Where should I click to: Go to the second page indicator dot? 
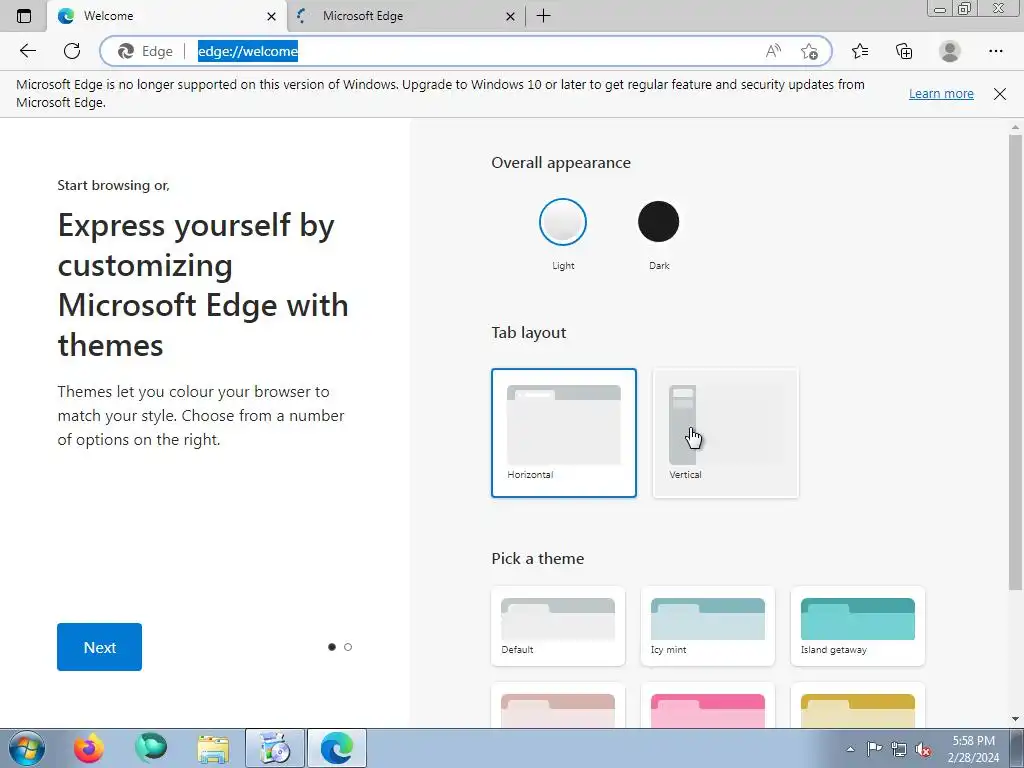(348, 647)
